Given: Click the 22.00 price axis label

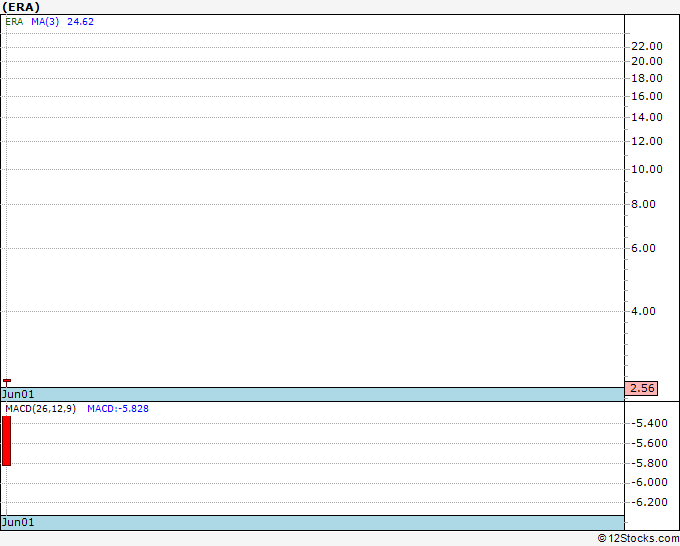Looking at the screenshot, I should tap(647, 46).
